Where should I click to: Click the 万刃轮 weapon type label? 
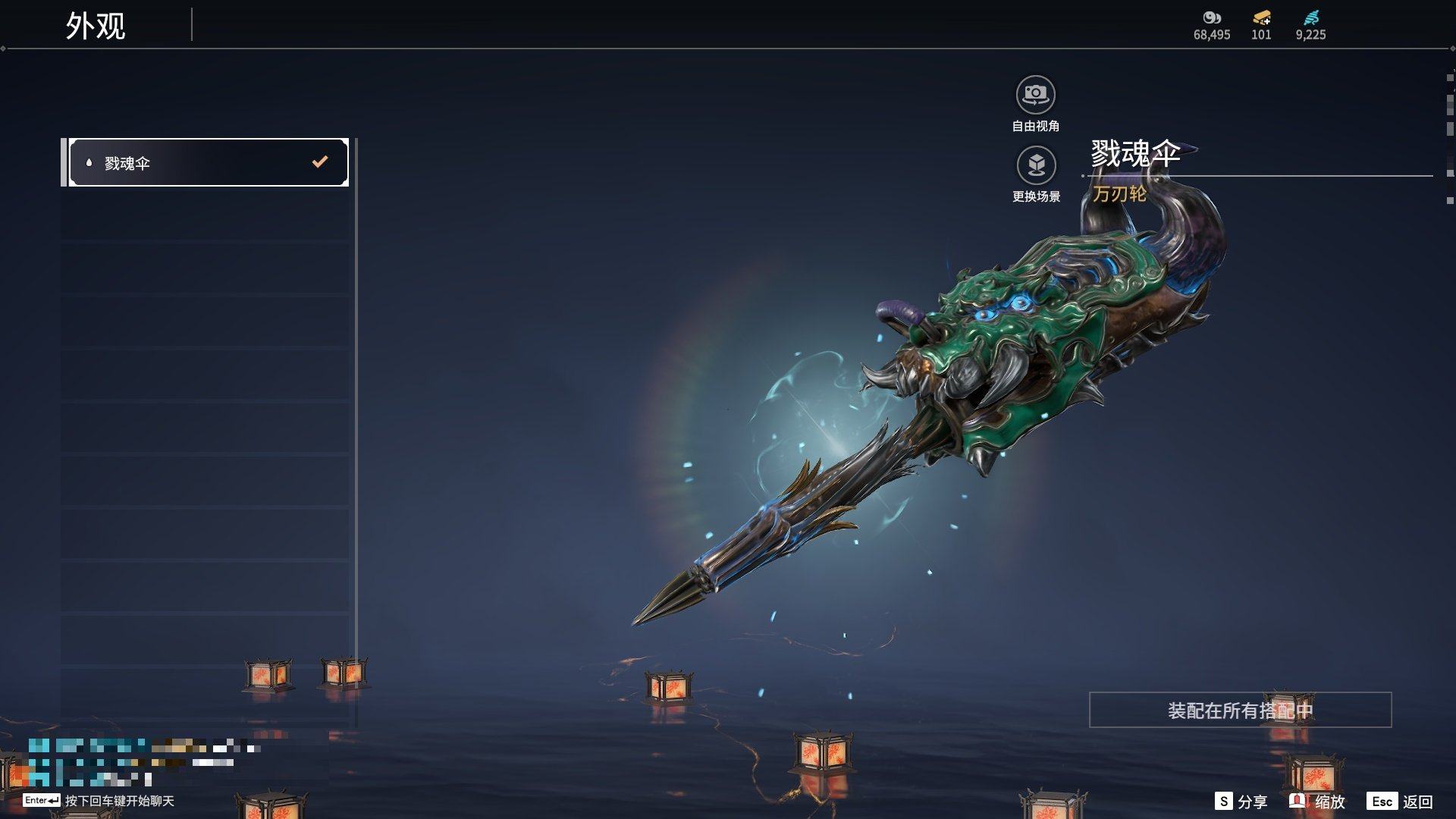click(1119, 194)
